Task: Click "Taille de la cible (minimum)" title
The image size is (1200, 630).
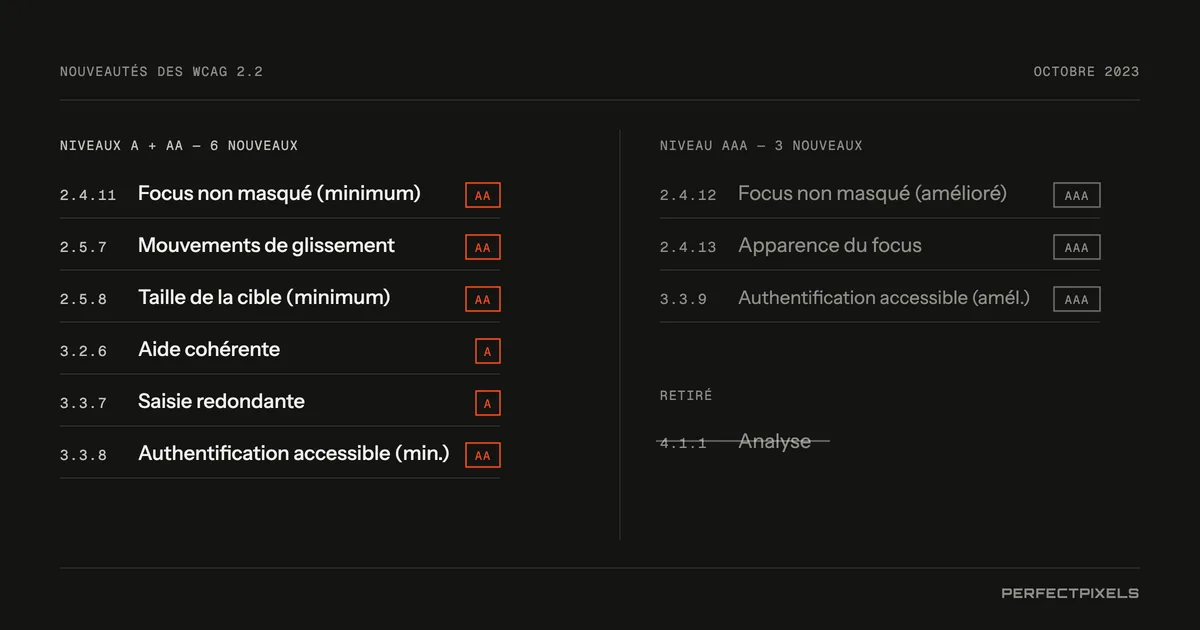Action: (264, 298)
